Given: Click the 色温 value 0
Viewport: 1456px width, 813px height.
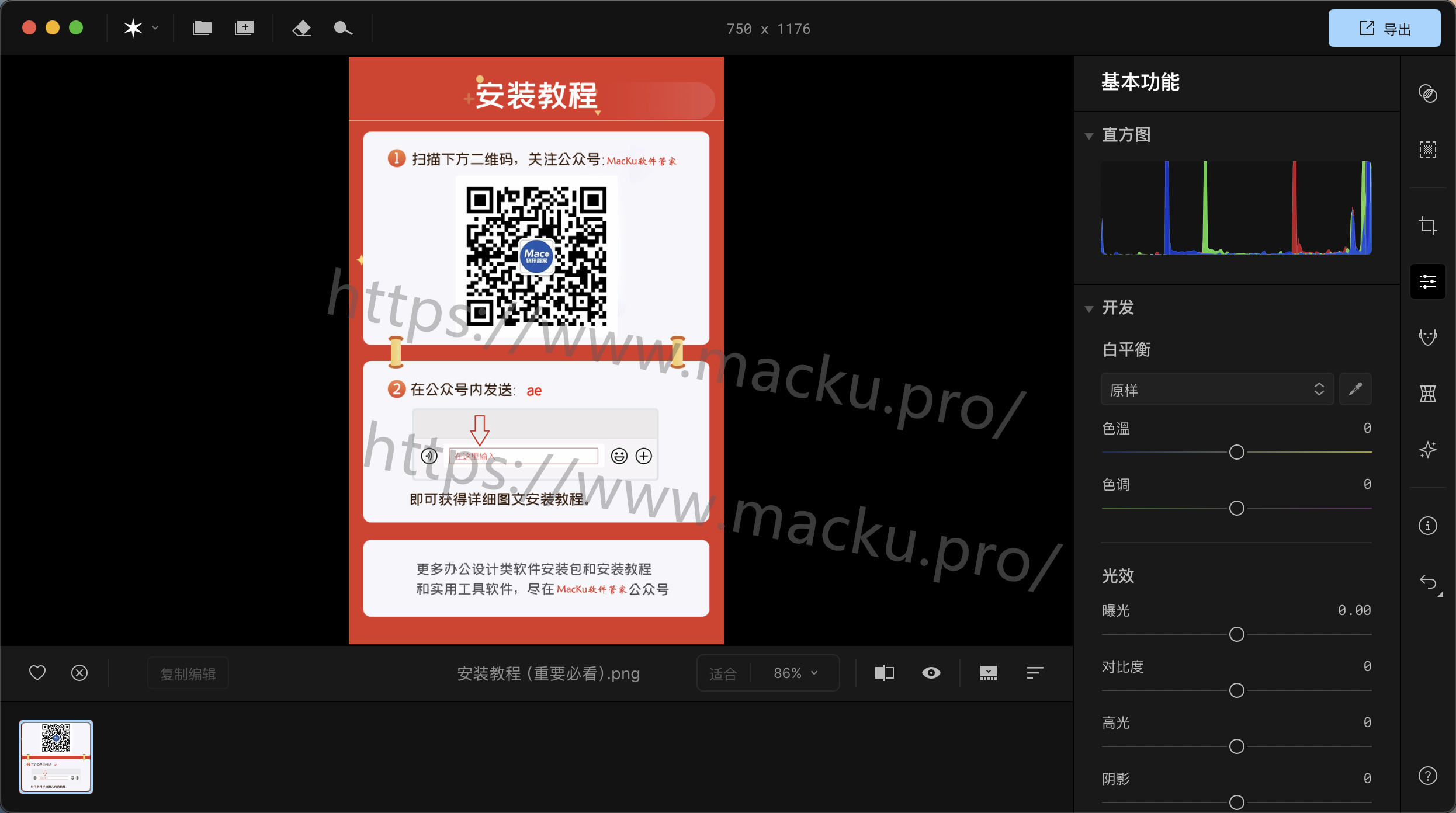Looking at the screenshot, I should click(1367, 428).
